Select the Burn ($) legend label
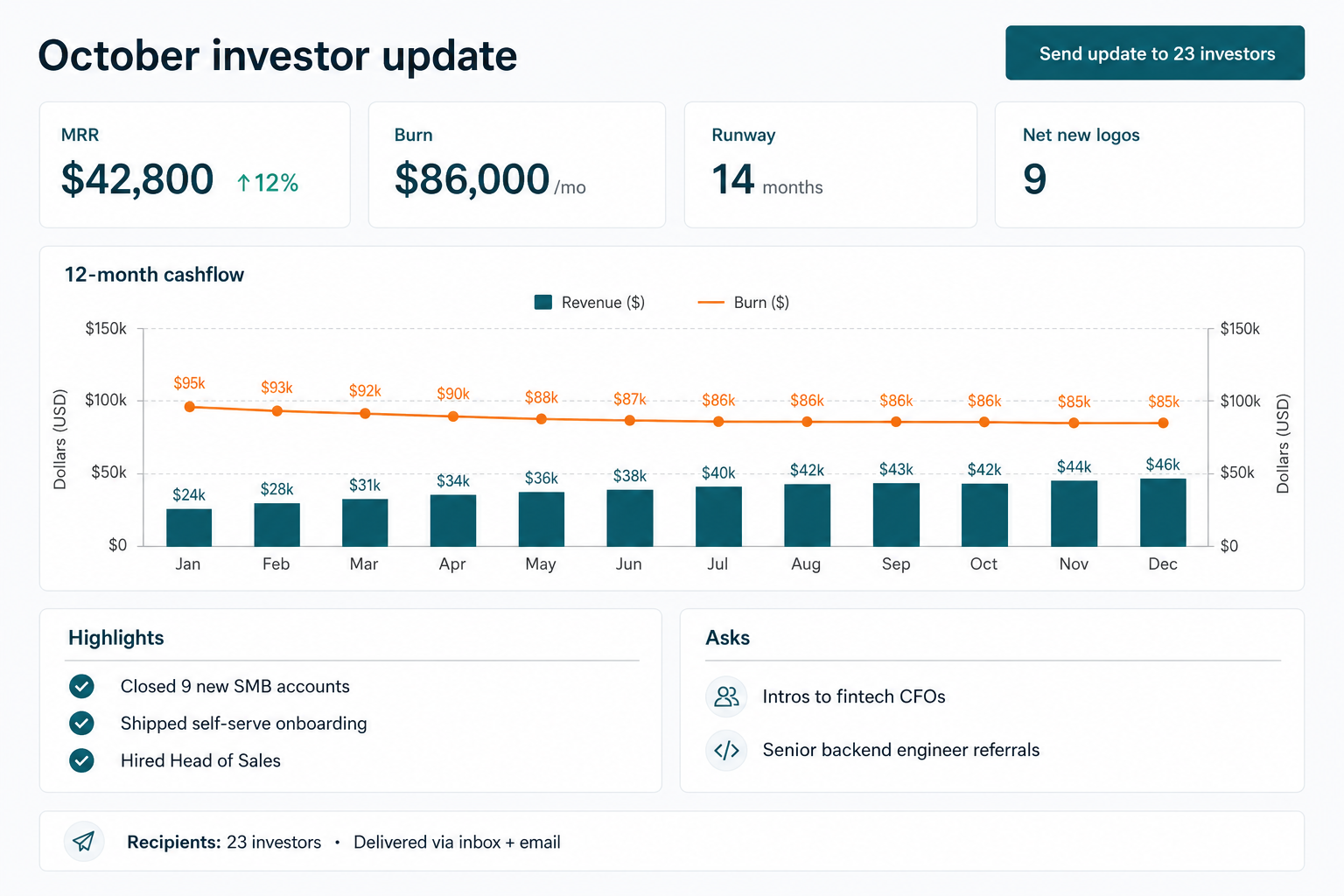 (x=761, y=303)
